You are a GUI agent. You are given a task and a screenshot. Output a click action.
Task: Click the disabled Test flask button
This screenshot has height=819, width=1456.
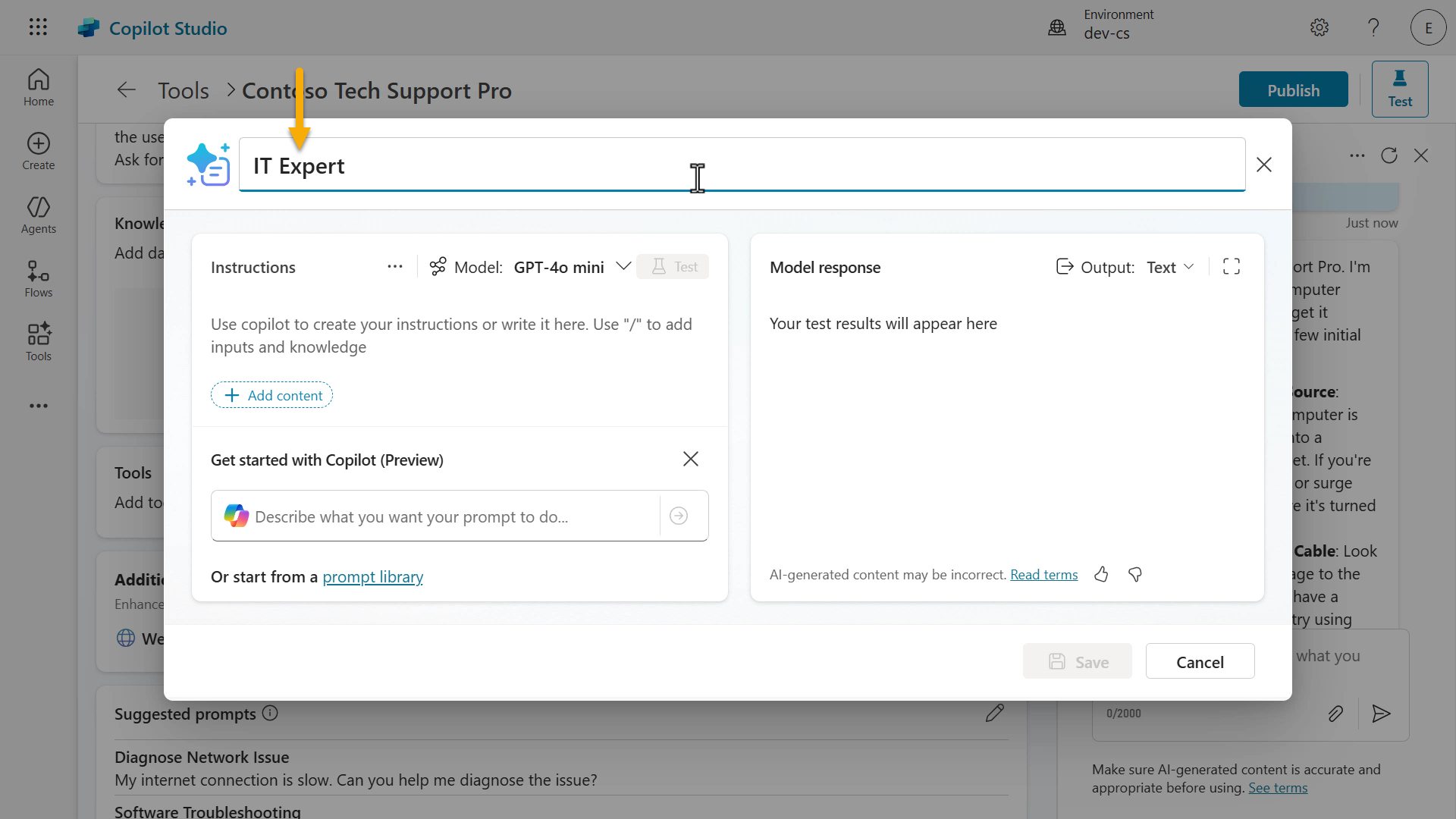click(x=673, y=266)
